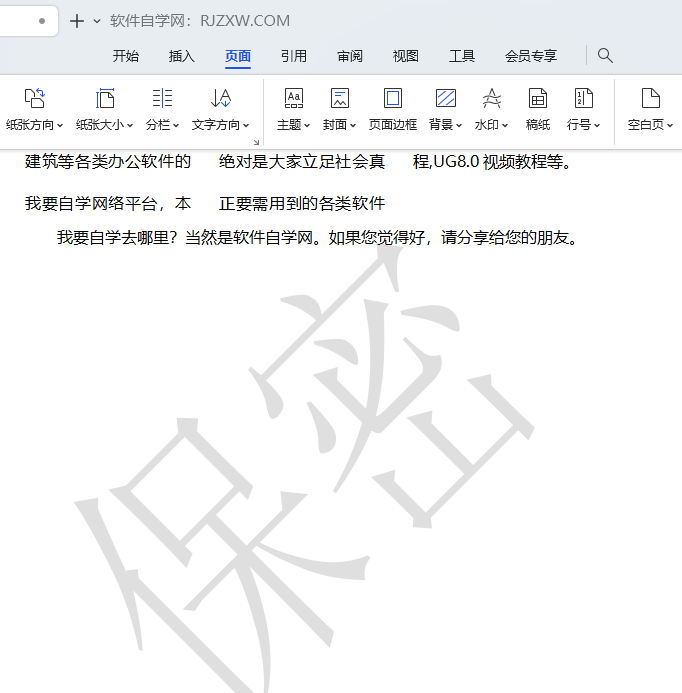Image resolution: width=682 pixels, height=693 pixels.
Task: Switch to the 插入 tab
Action: pos(182,56)
